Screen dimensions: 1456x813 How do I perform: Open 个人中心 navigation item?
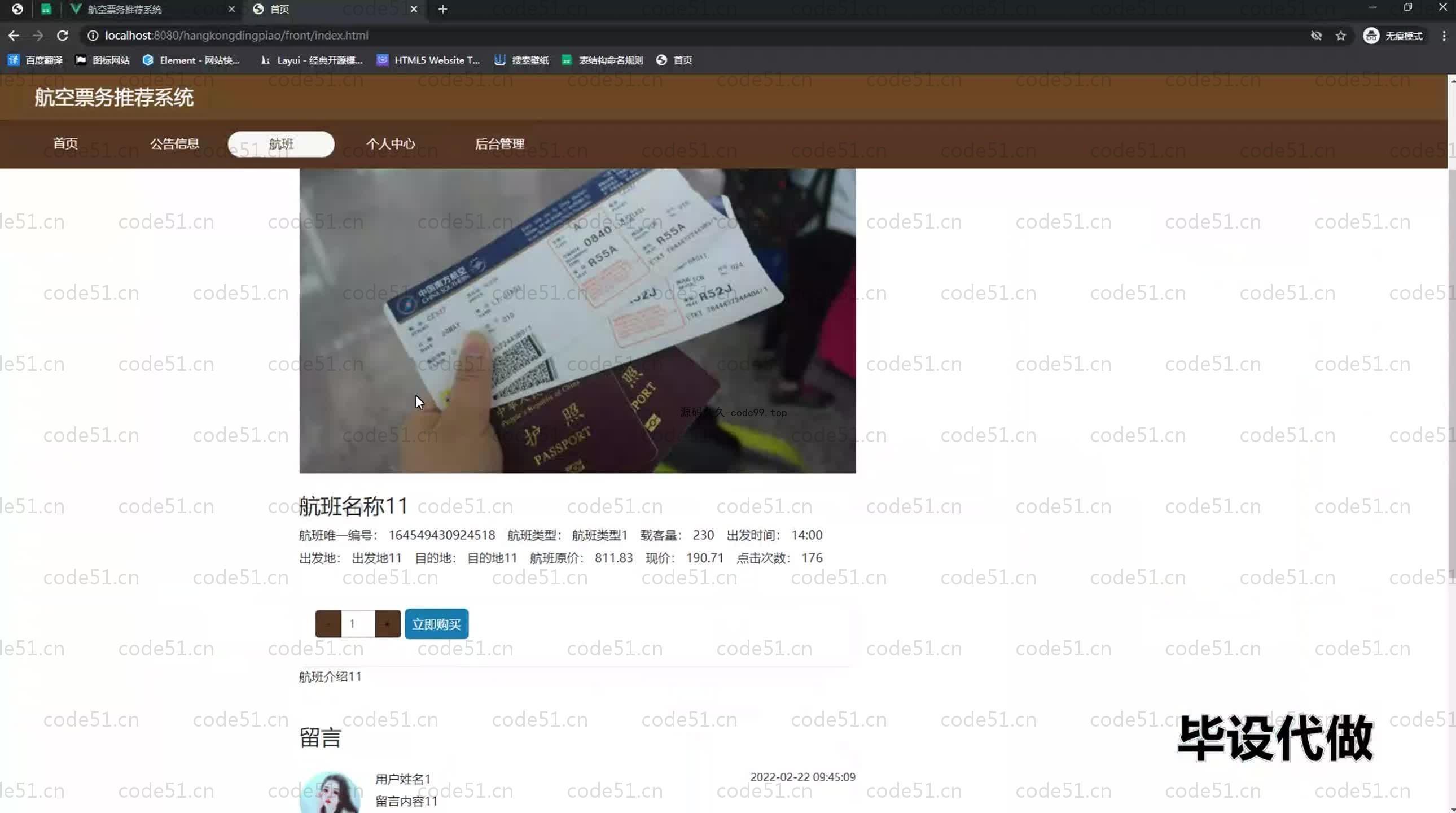[x=391, y=143]
